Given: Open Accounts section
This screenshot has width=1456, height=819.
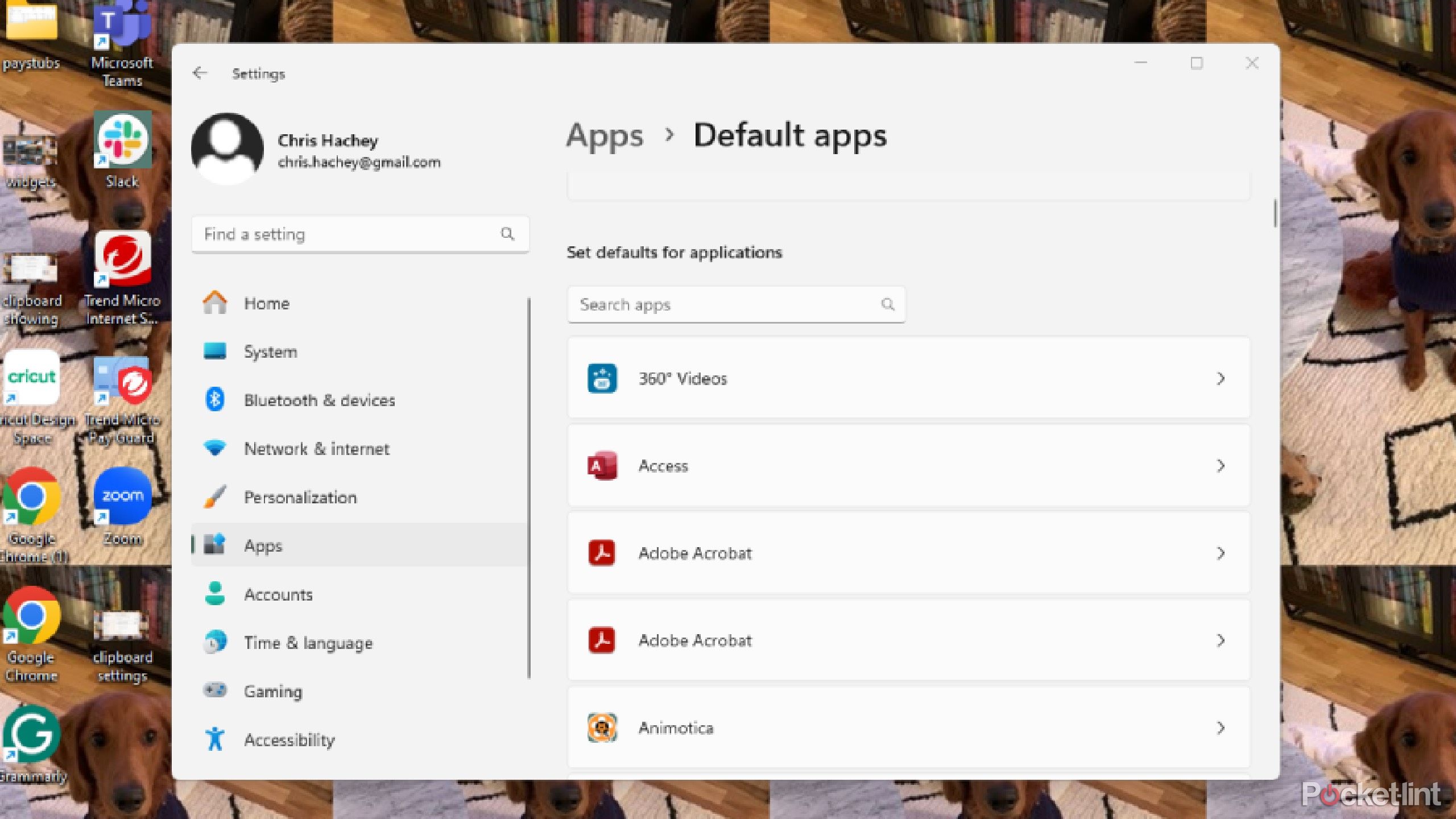Looking at the screenshot, I should 359,594.
